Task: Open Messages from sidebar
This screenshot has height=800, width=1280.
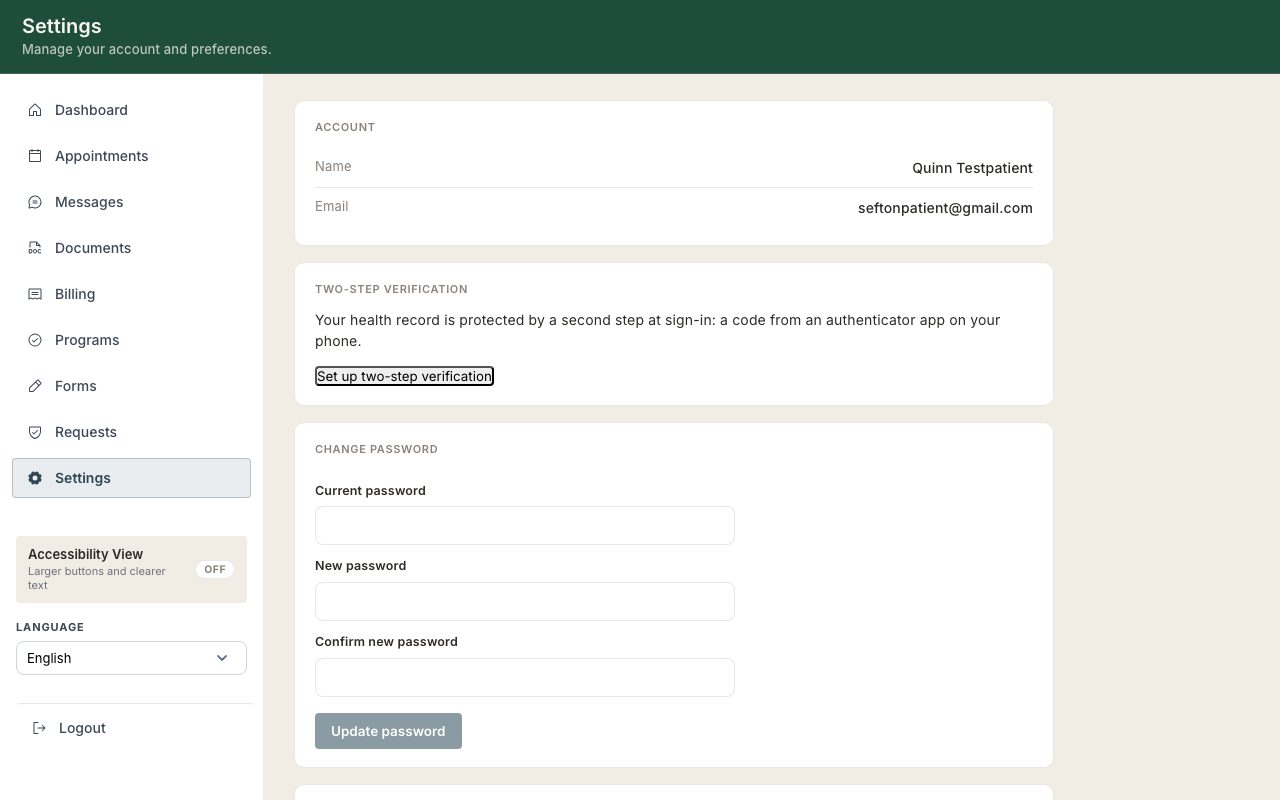Action: click(131, 202)
